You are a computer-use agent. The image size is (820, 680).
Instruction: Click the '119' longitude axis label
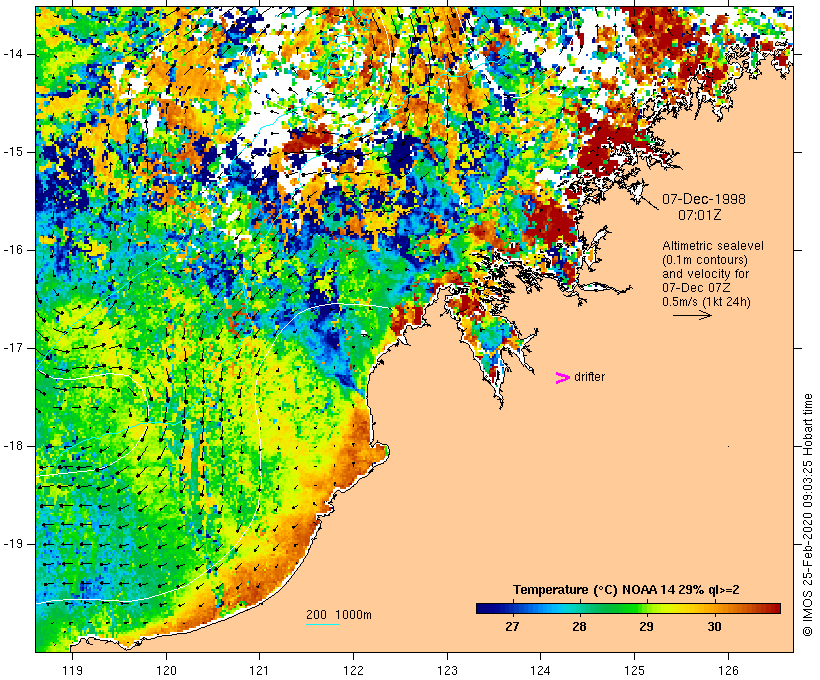coord(72,670)
